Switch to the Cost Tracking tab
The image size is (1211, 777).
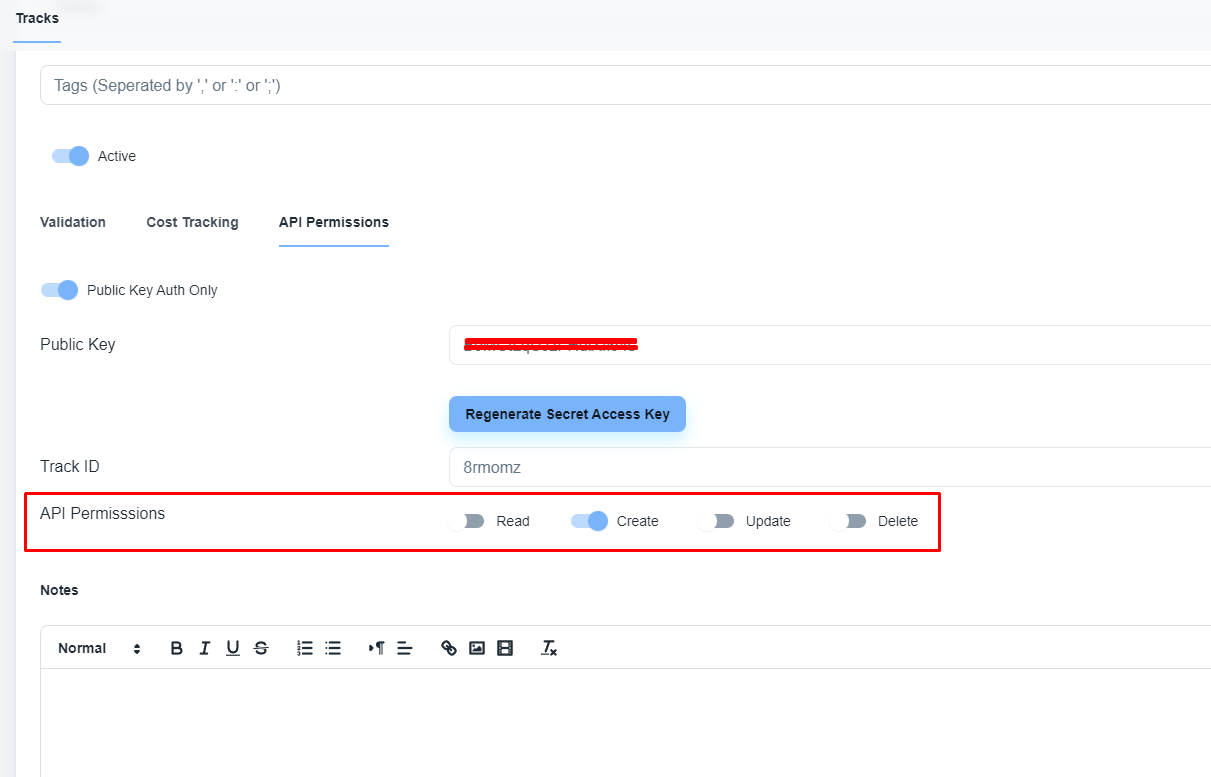pyautogui.click(x=192, y=222)
